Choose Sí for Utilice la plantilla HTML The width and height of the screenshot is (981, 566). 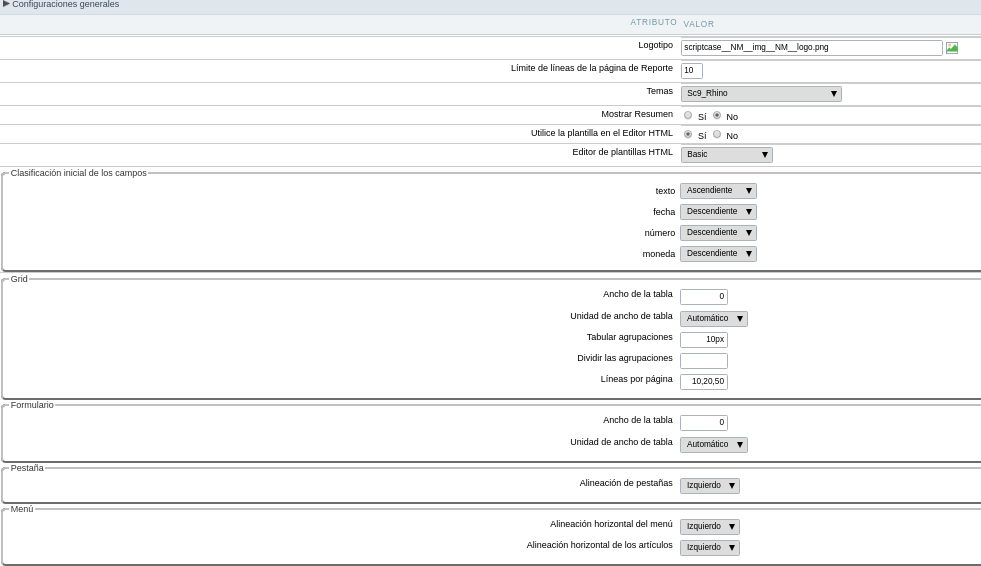pos(688,135)
